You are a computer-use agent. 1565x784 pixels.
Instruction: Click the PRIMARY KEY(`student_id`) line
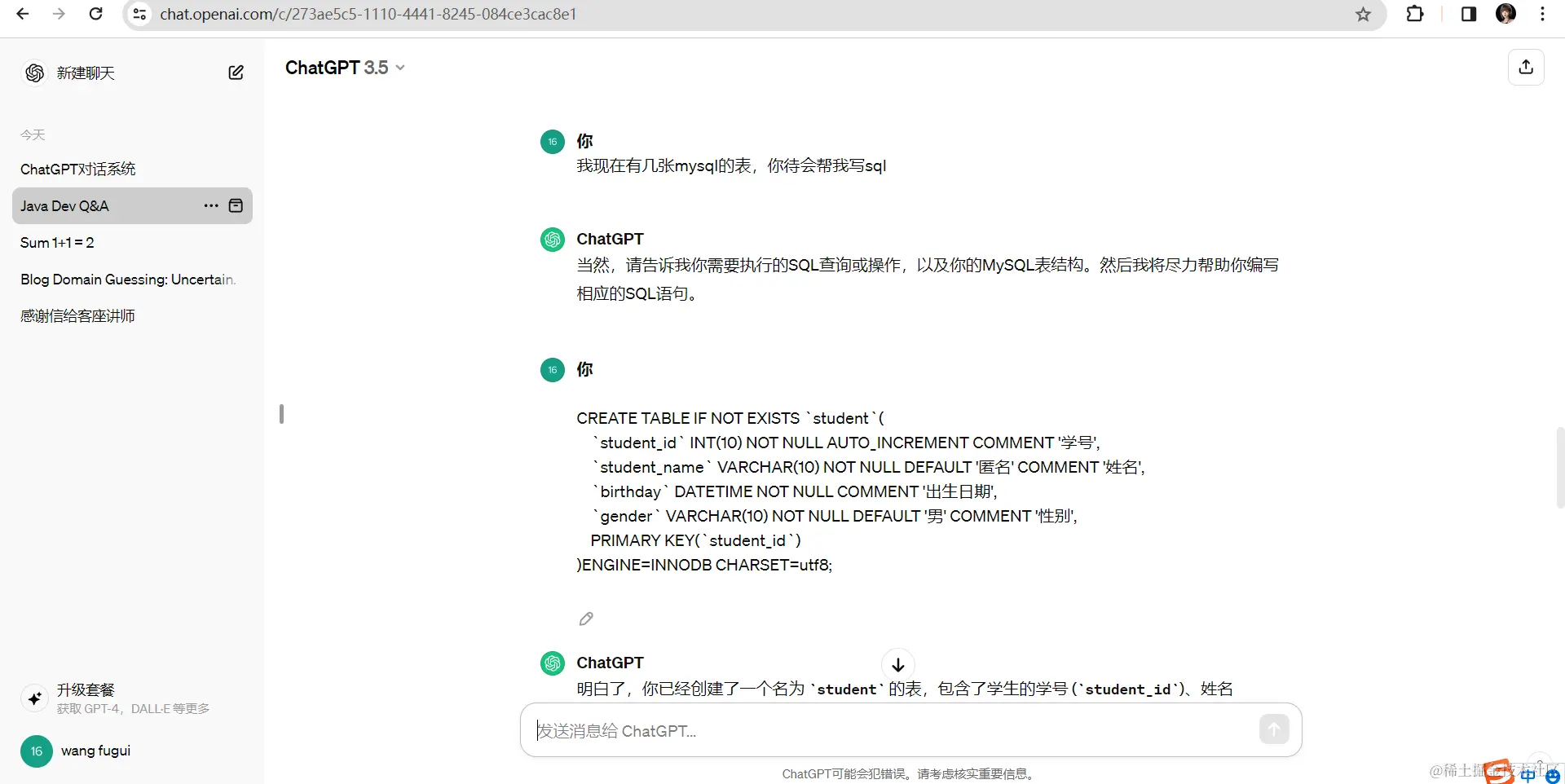[x=695, y=540]
